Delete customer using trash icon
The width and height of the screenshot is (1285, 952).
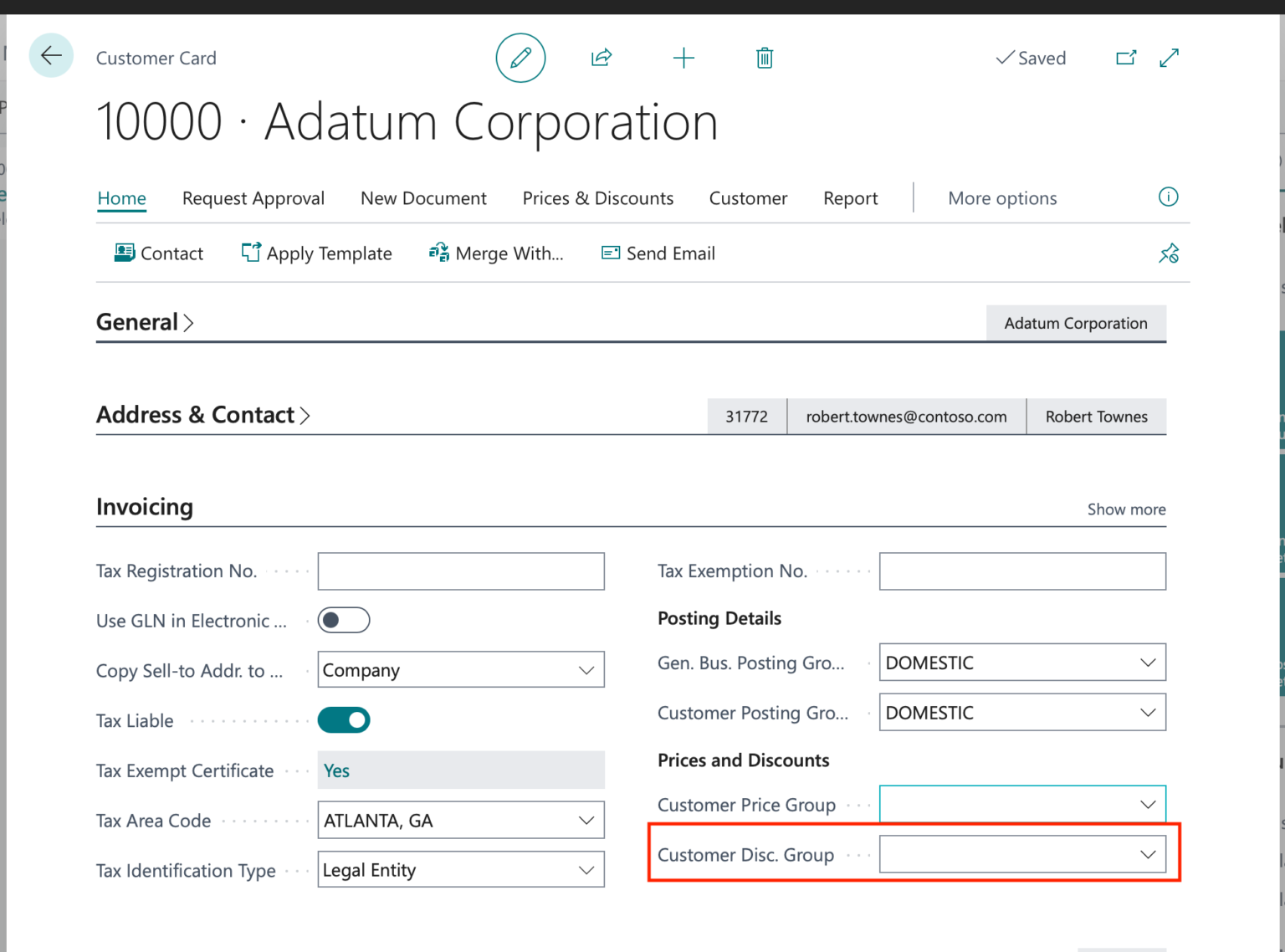[764, 58]
